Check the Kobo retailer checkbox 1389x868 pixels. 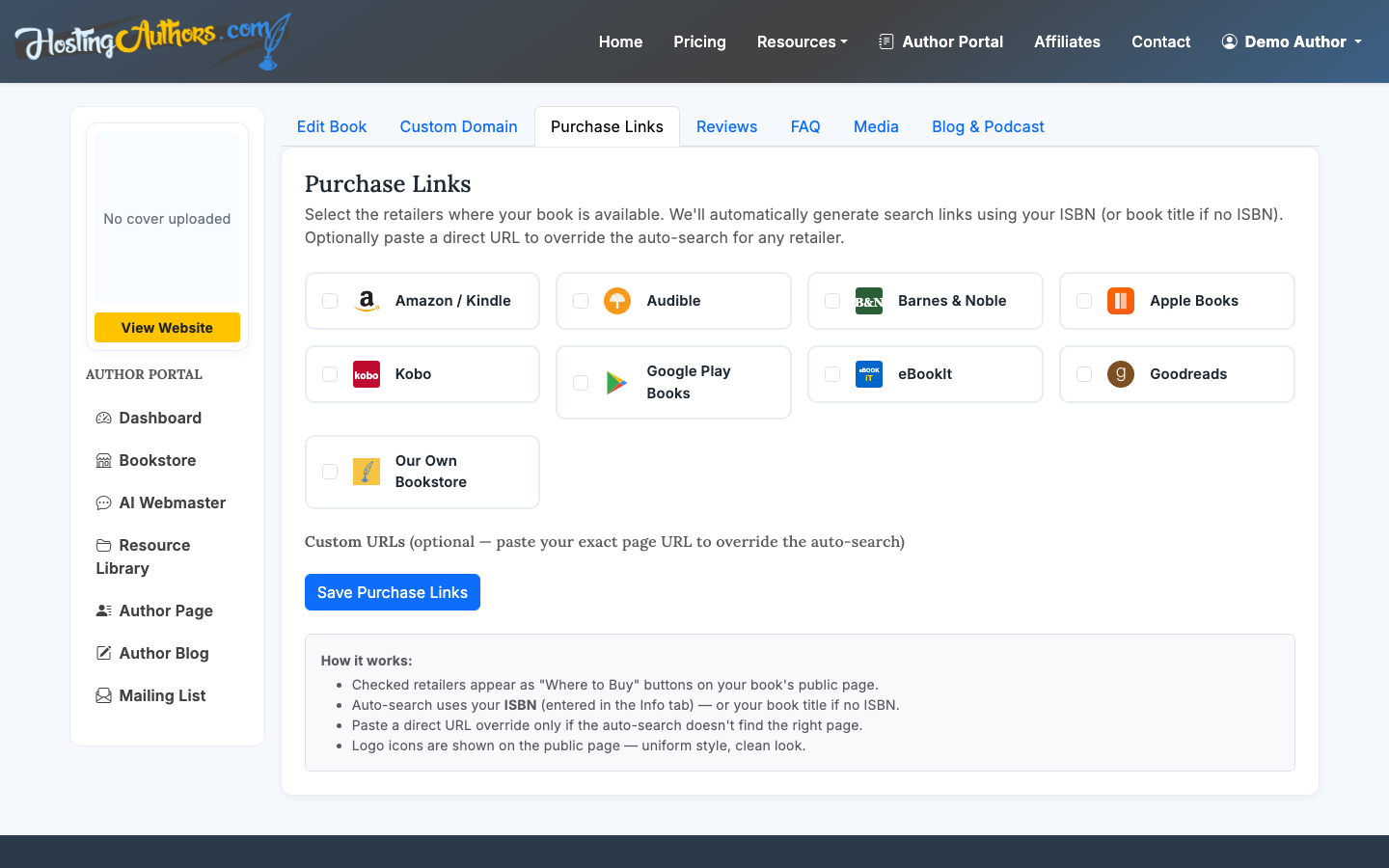tap(330, 374)
